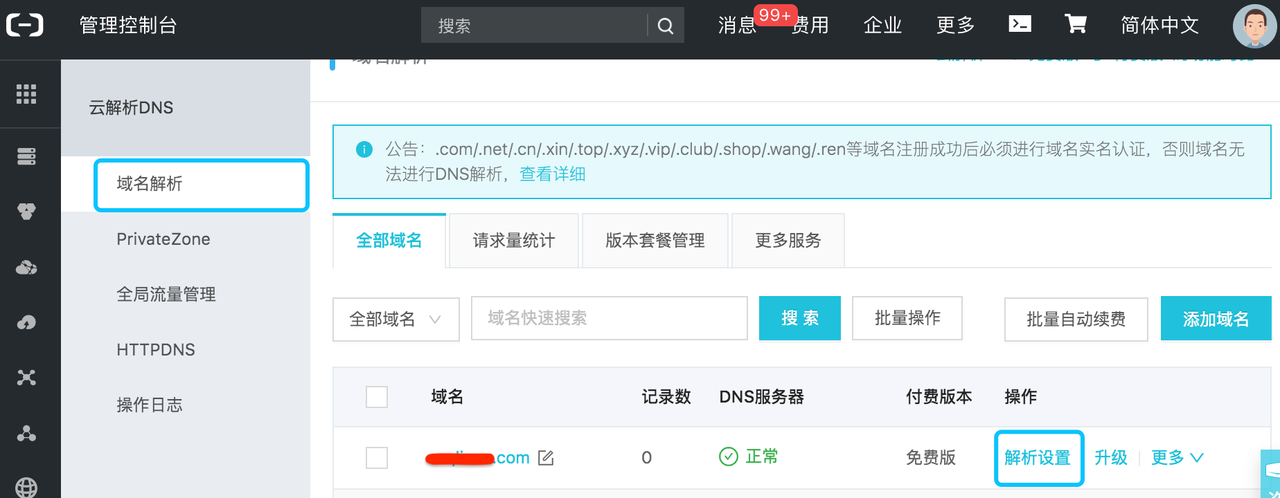The width and height of the screenshot is (1280, 498).
Task: Check the checkbox for the .com domain row
Action: (377, 458)
